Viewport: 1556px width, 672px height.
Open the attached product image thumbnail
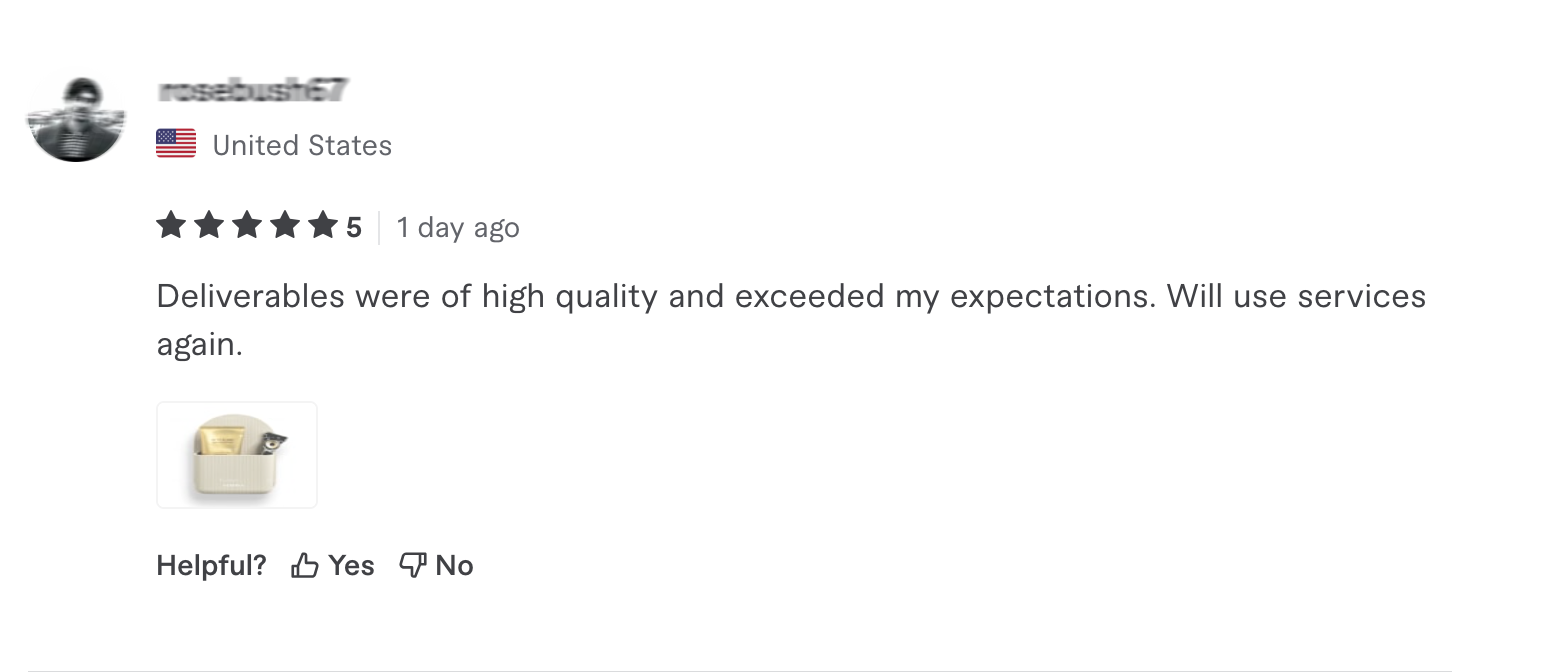[237, 455]
